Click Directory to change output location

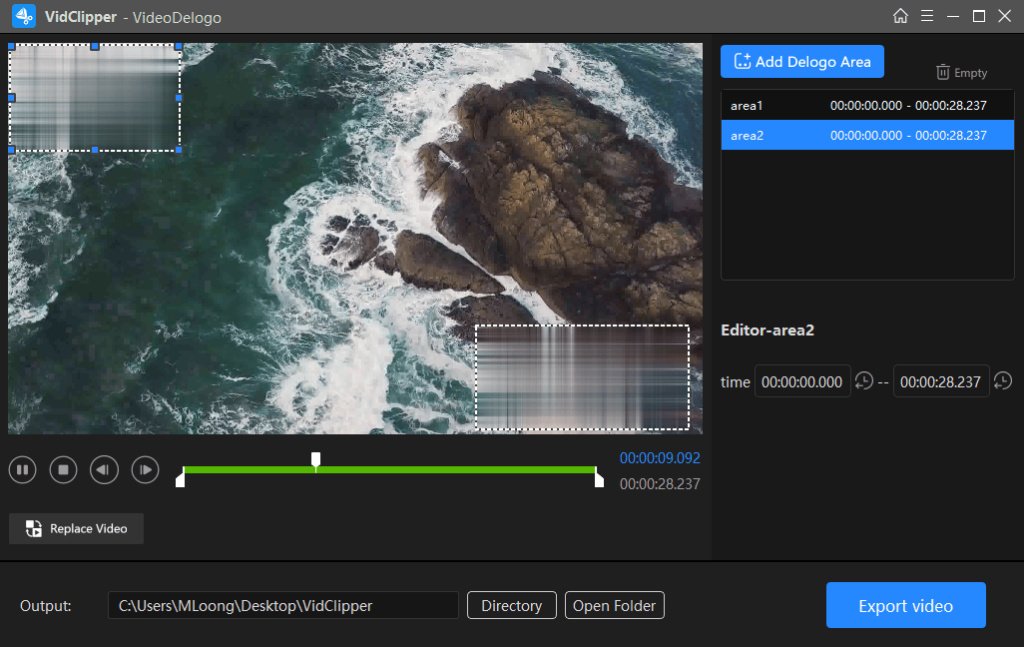(511, 604)
